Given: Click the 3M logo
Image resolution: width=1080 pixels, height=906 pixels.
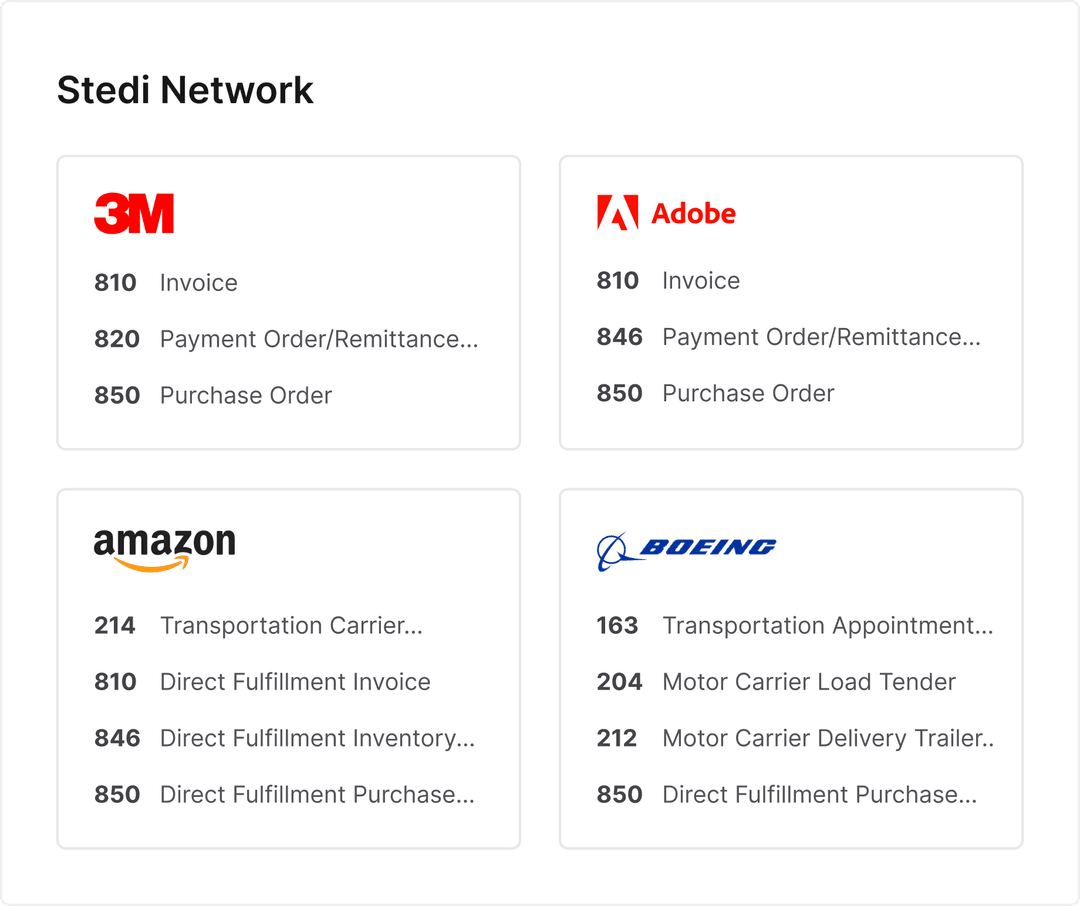Looking at the screenshot, I should (134, 214).
